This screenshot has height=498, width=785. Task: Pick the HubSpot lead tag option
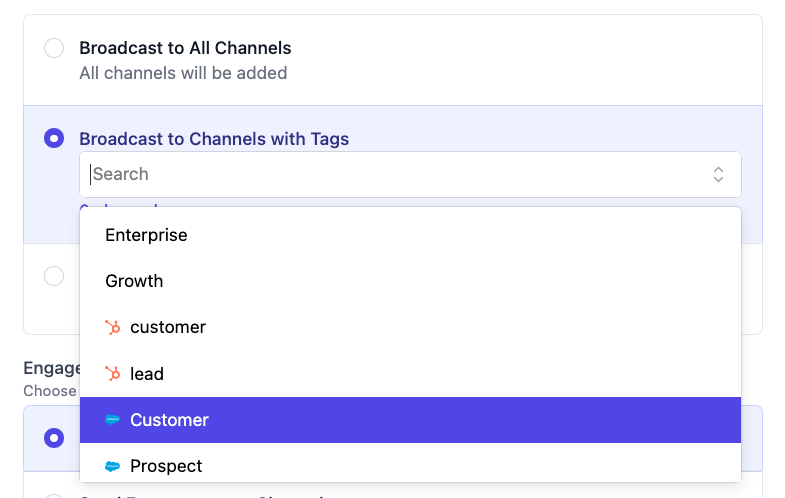point(147,374)
